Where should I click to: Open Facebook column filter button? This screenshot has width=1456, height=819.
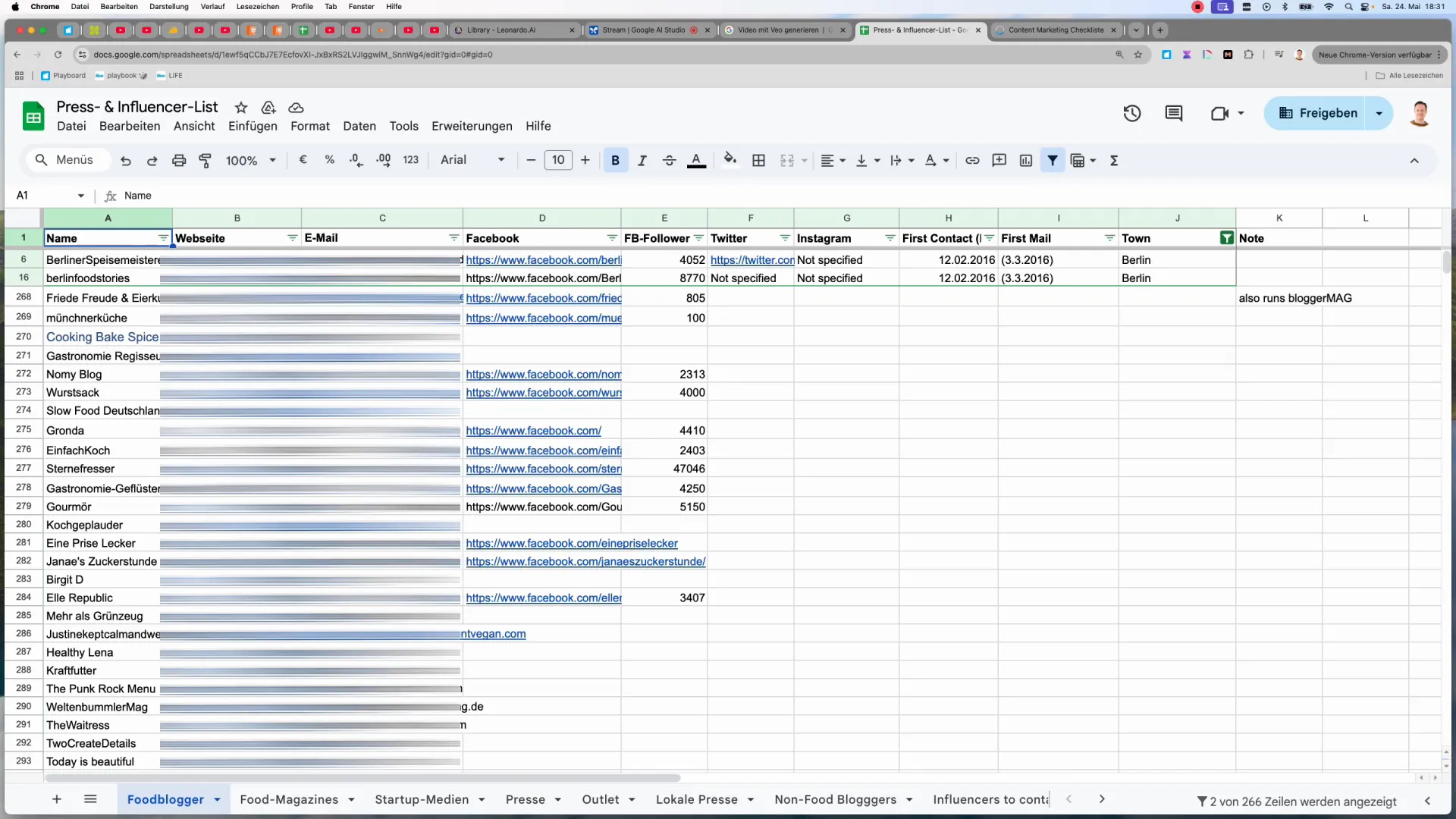tap(612, 238)
